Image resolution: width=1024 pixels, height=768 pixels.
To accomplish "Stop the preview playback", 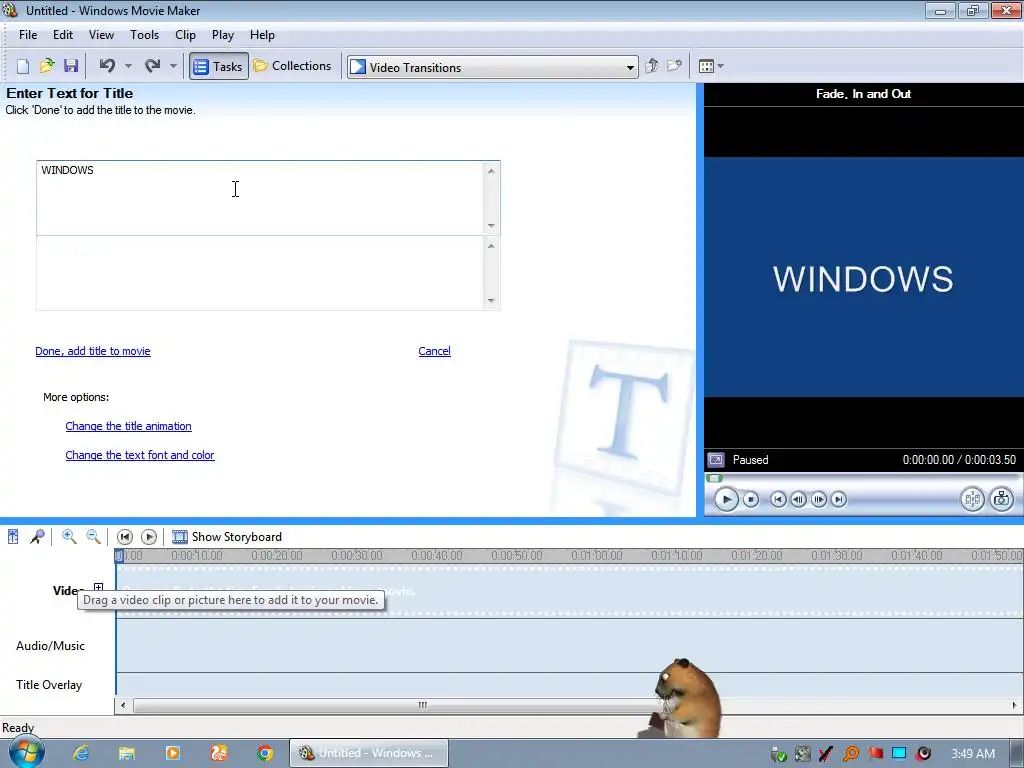I will (751, 500).
